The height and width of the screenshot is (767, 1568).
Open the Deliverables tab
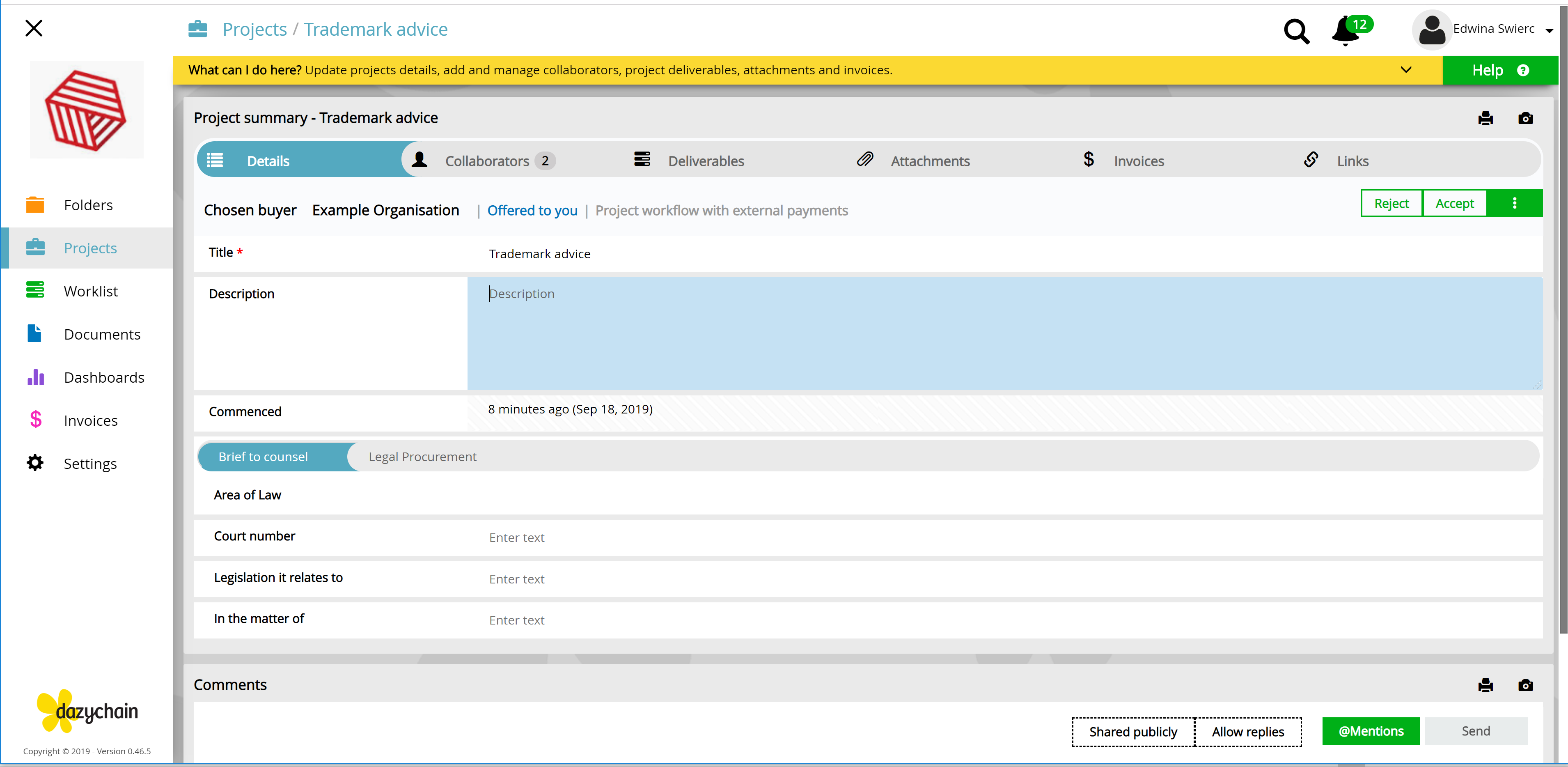(689, 161)
